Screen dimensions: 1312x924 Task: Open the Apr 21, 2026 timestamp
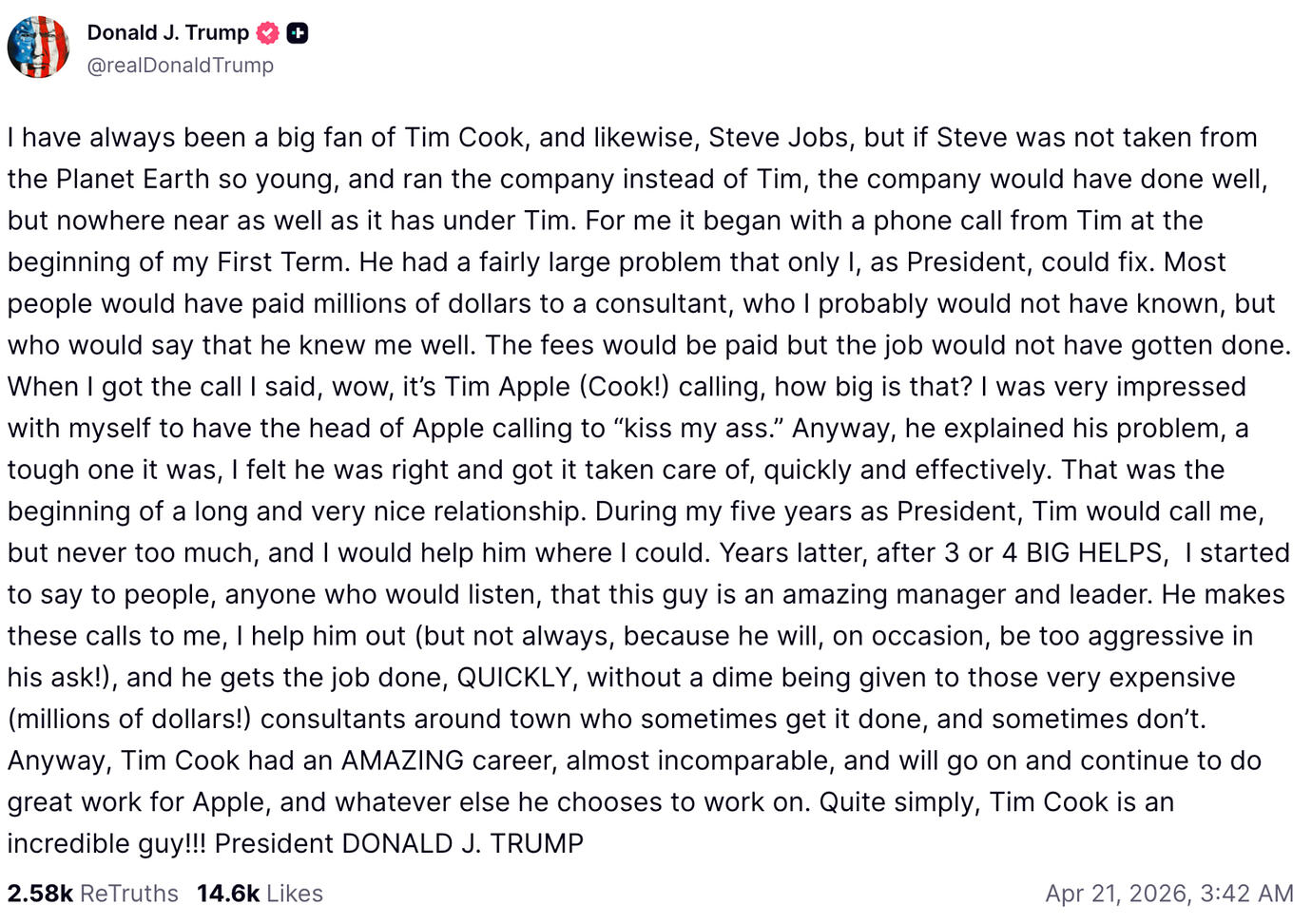(1117, 894)
